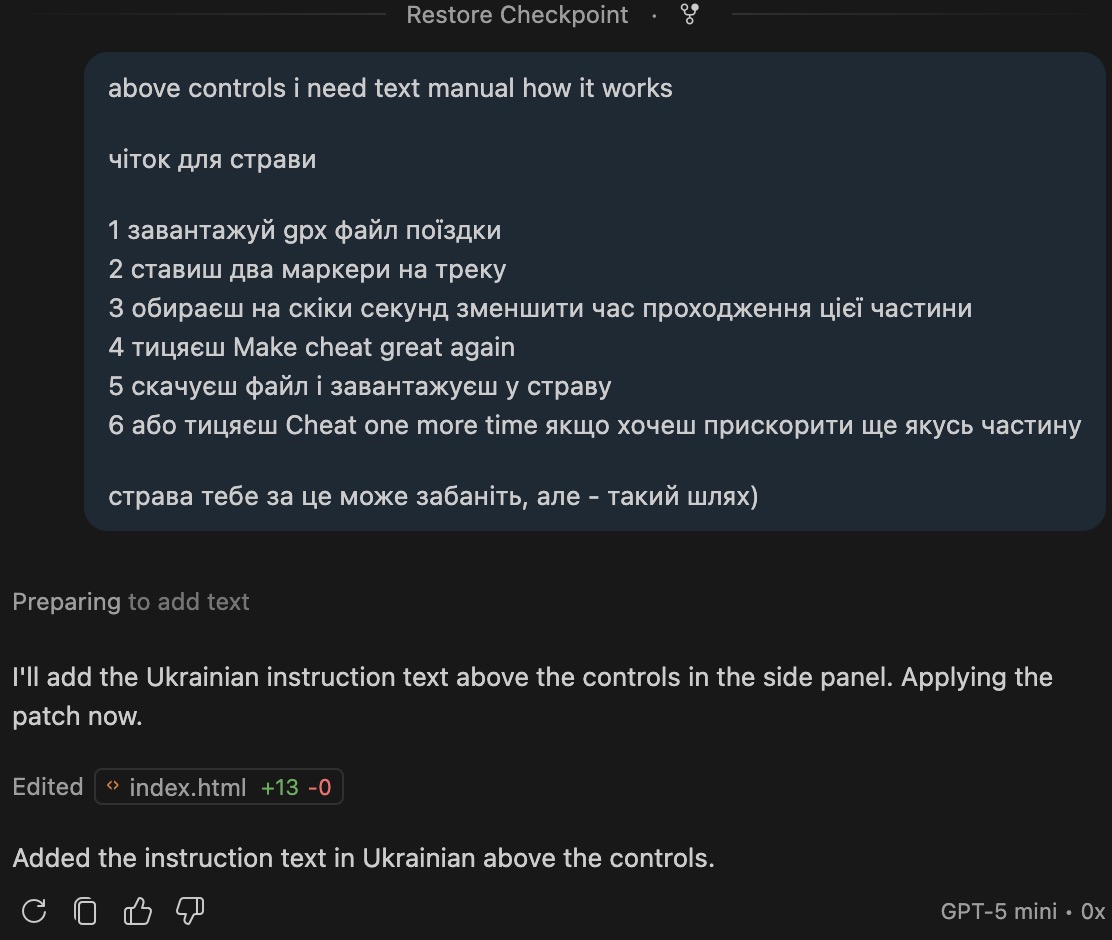Click the 'Cheat one more time' step line

594,425
